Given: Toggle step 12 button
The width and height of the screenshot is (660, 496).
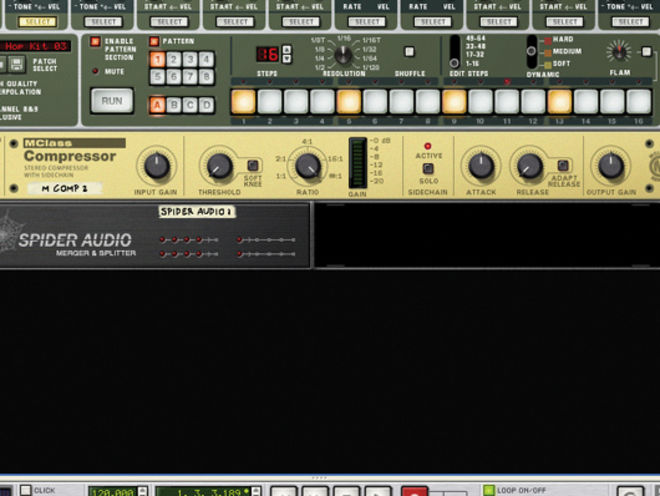Looking at the screenshot, I should coord(533,101).
